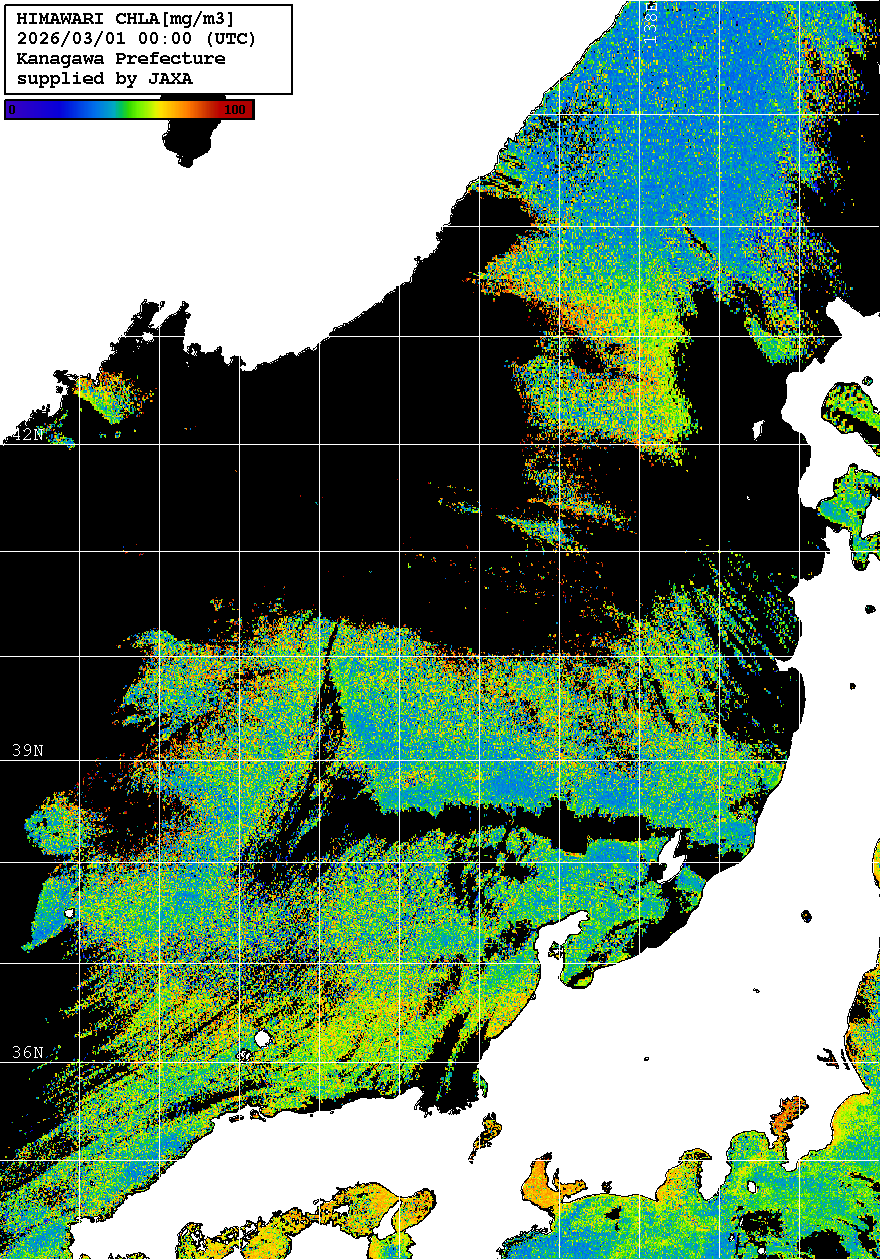Click the Kanagawa Prefecture text in legend

coord(121,58)
